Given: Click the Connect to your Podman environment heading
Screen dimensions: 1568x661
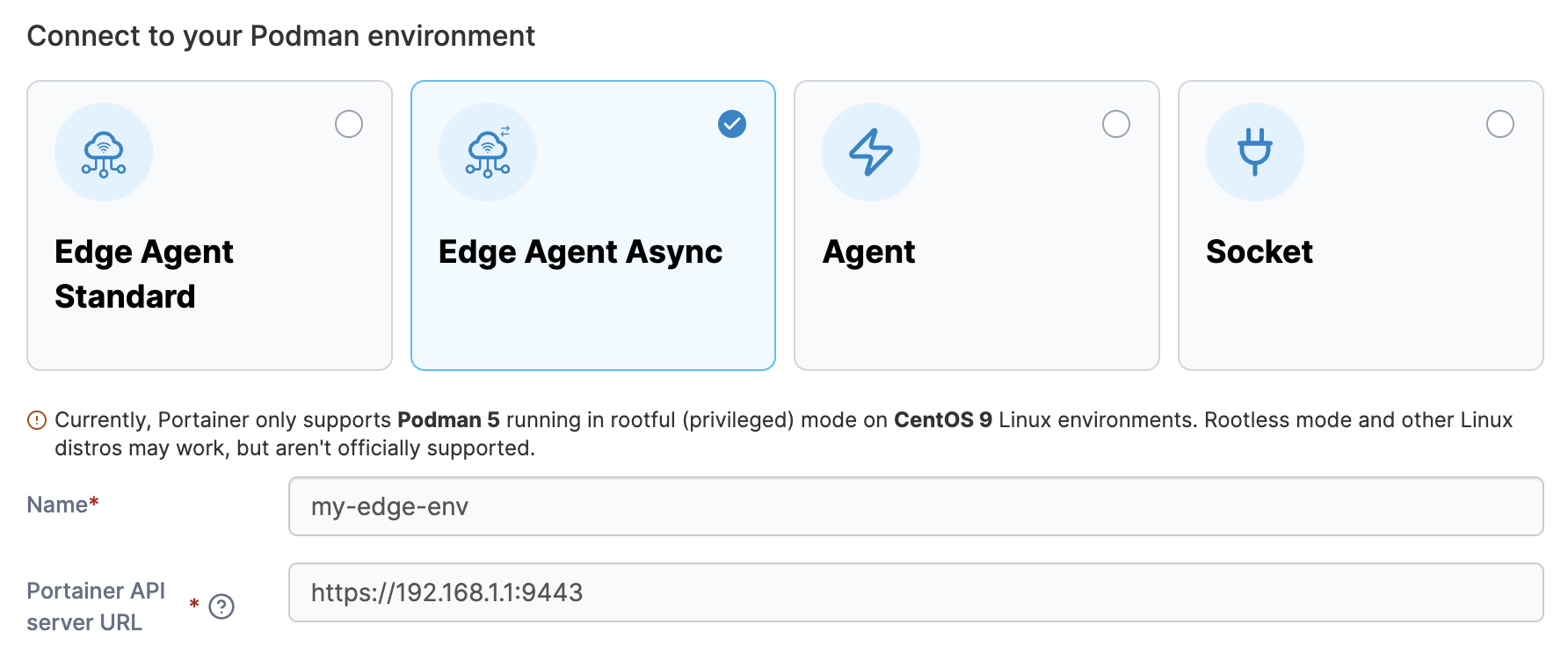Looking at the screenshot, I should [x=280, y=36].
